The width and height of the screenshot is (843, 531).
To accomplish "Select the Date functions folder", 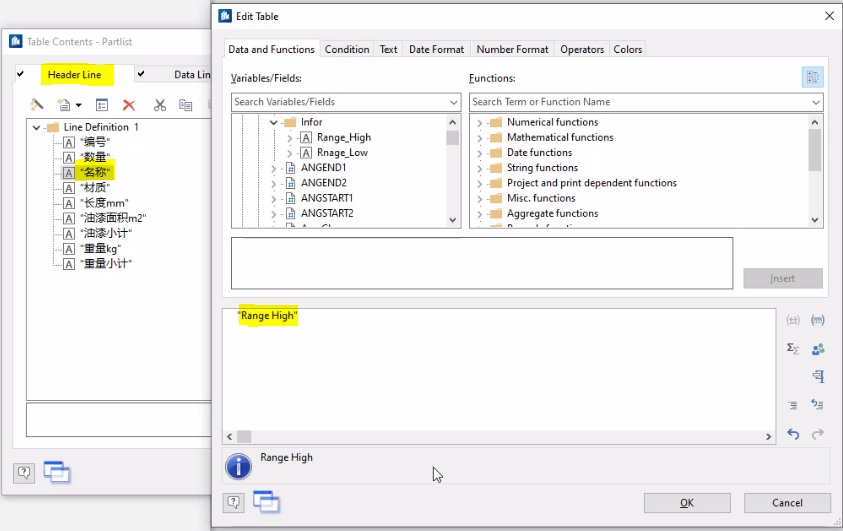I will (x=539, y=153).
